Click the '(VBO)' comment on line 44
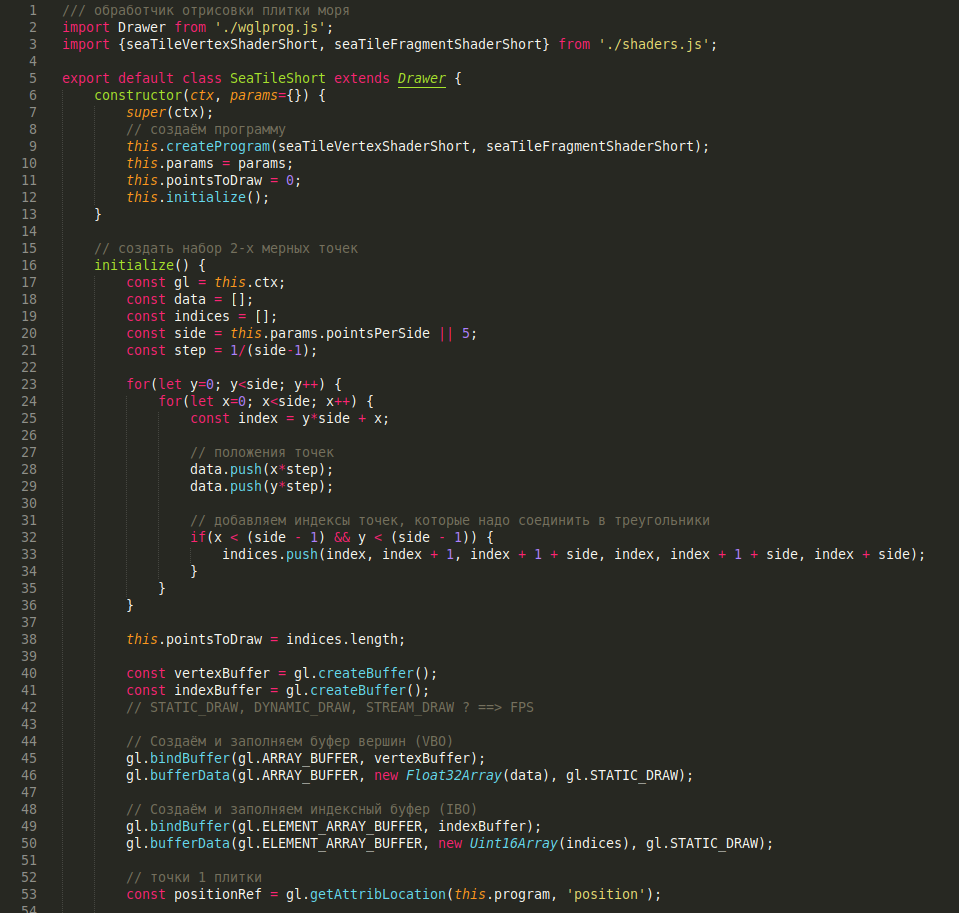The image size is (959, 913). pyautogui.click(x=434, y=742)
